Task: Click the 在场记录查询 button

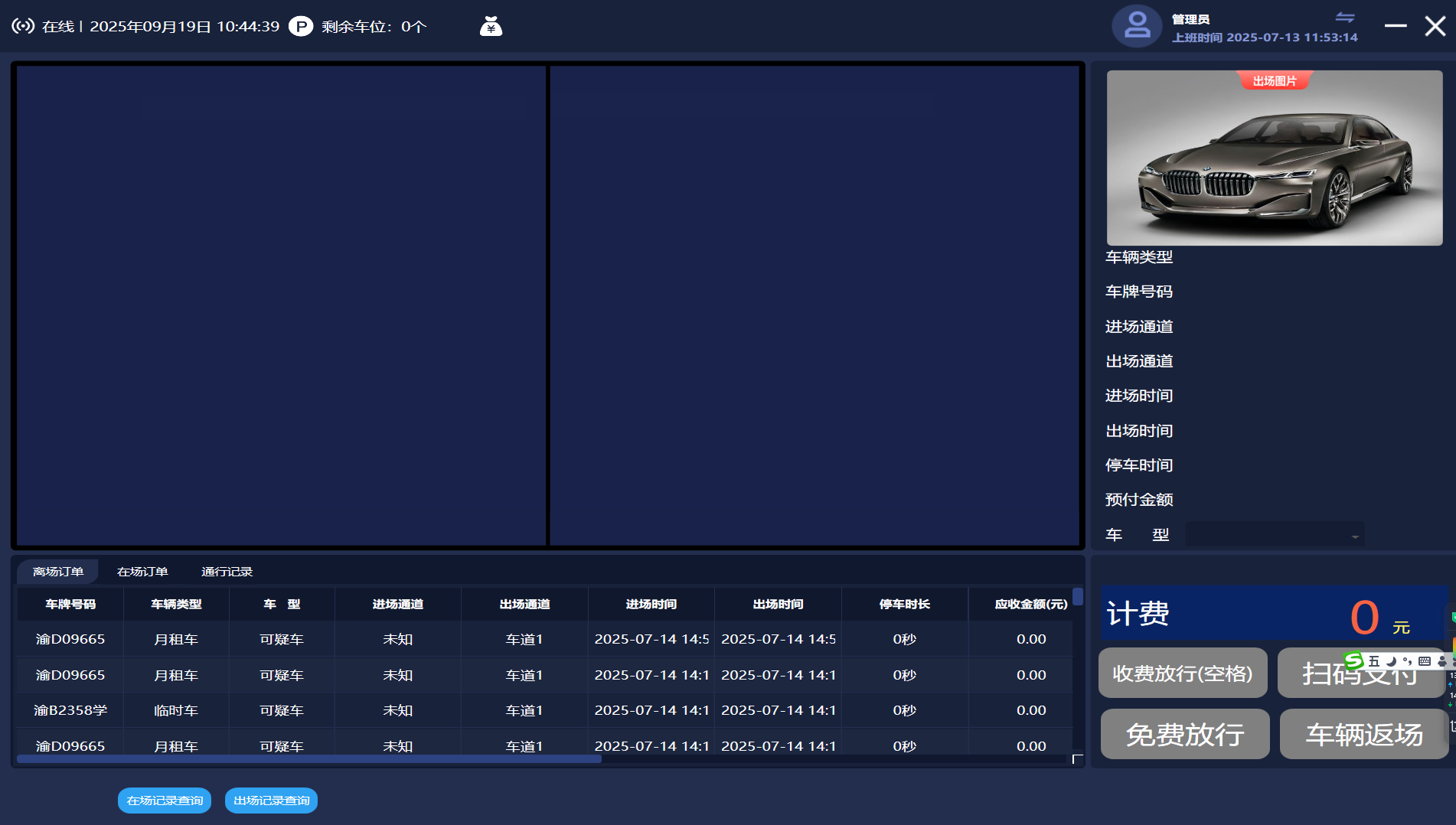Action: pyautogui.click(x=165, y=801)
